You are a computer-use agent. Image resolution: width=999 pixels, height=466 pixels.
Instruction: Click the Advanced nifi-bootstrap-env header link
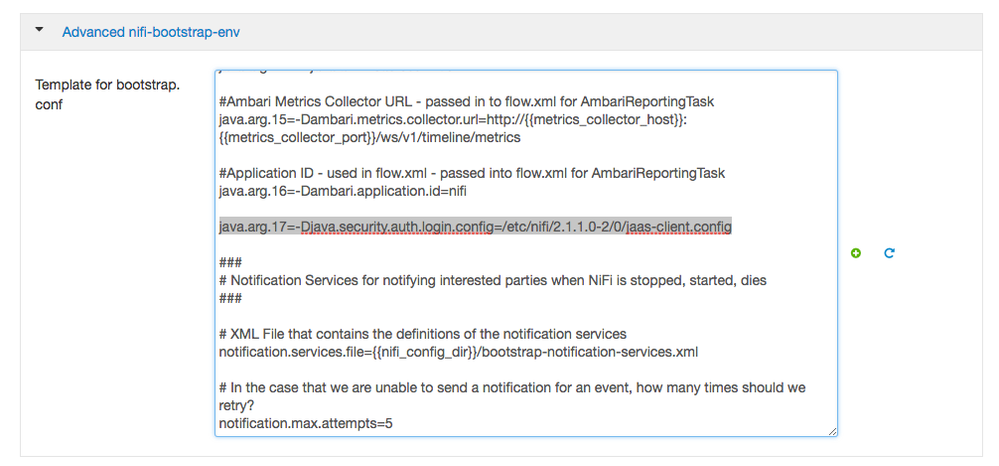(150, 32)
